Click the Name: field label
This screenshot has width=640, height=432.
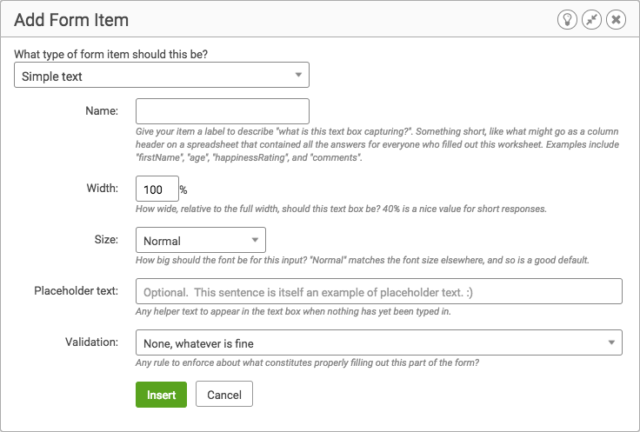click(102, 111)
